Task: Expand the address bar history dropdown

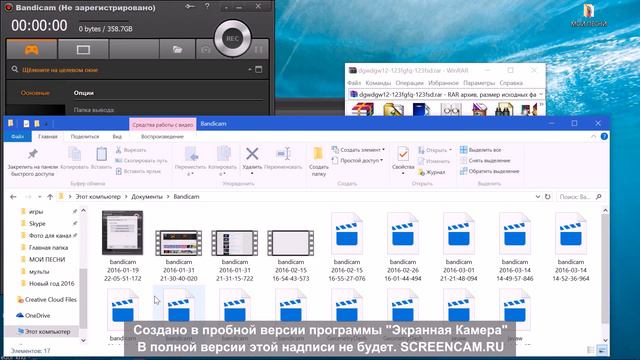Action: tap(538, 197)
